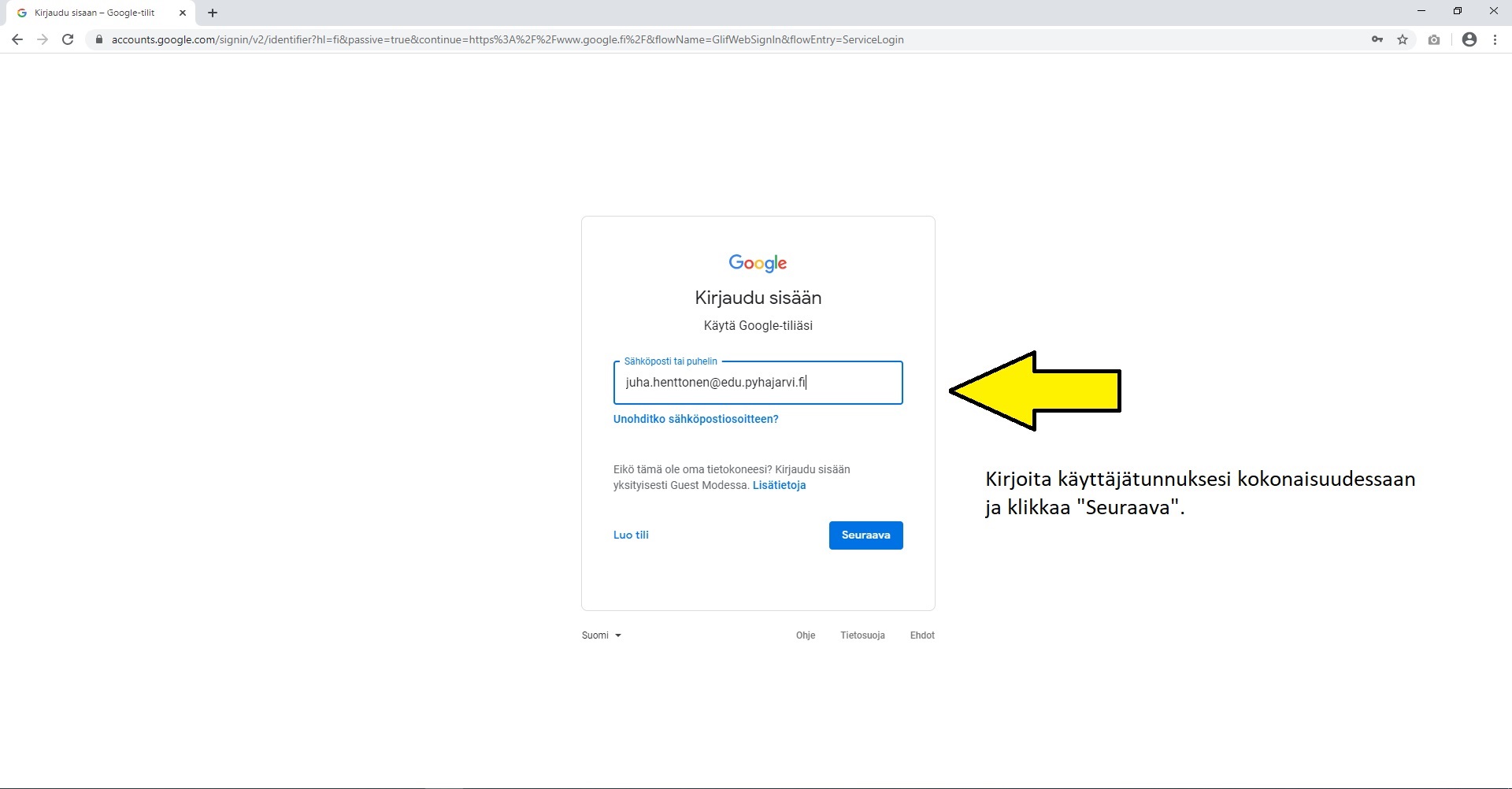Open the Tietosuoja footer link
Viewport: 1512px width, 789px height.
(862, 635)
